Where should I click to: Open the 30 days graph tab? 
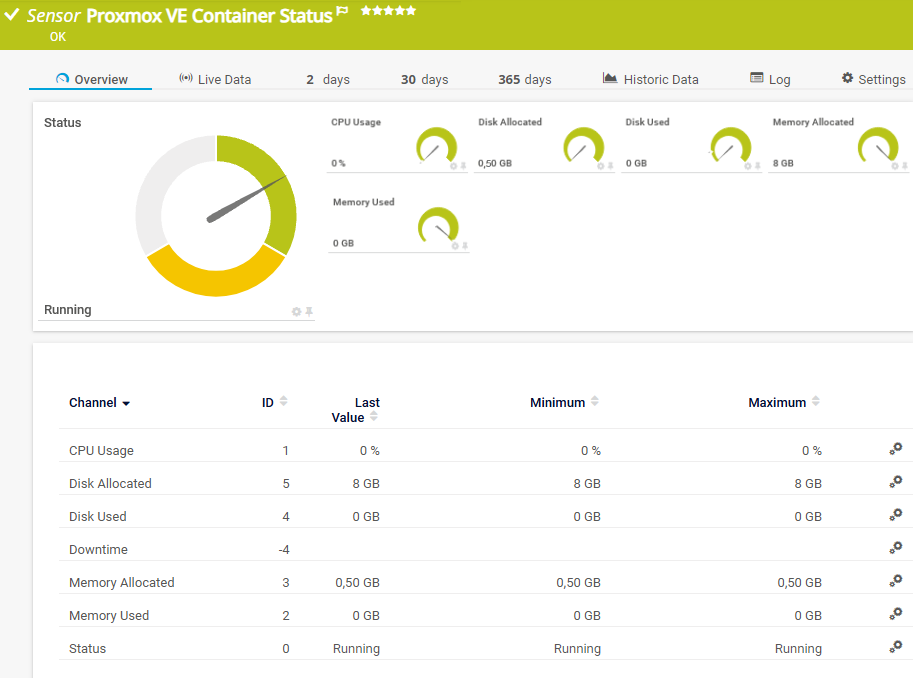click(424, 79)
